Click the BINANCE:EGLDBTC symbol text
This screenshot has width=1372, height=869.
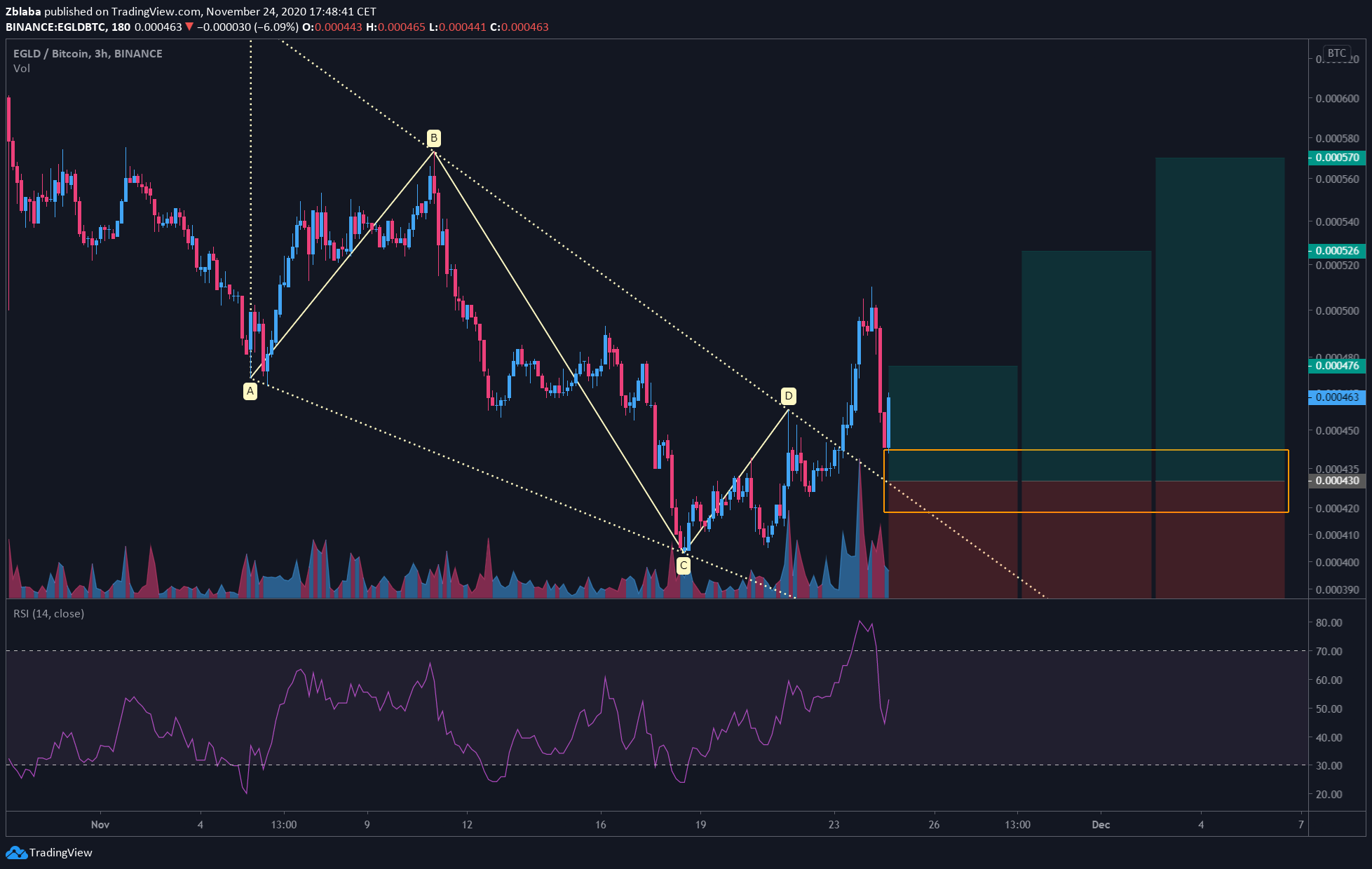point(56,27)
